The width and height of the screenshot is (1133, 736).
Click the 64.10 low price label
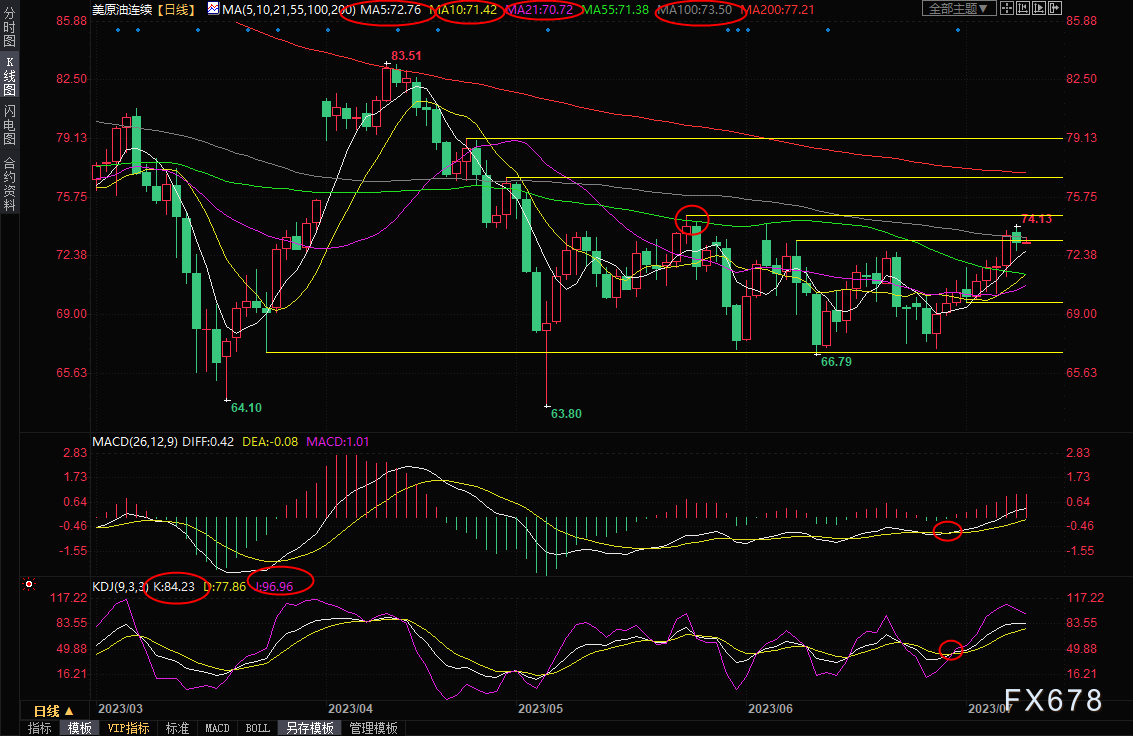coord(246,407)
